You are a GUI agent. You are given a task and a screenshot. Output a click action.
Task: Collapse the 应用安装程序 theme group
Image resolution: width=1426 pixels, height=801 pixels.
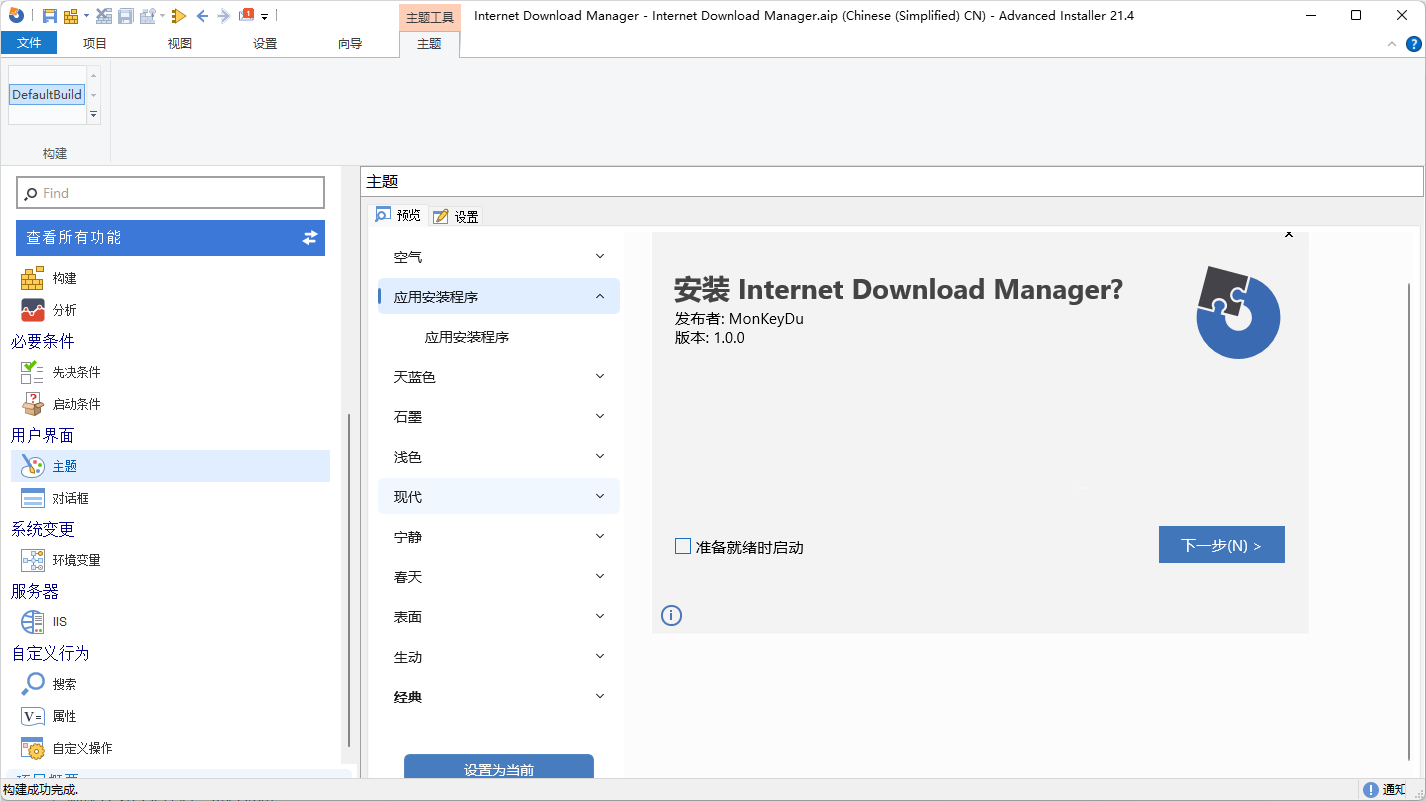pyautogui.click(x=600, y=296)
